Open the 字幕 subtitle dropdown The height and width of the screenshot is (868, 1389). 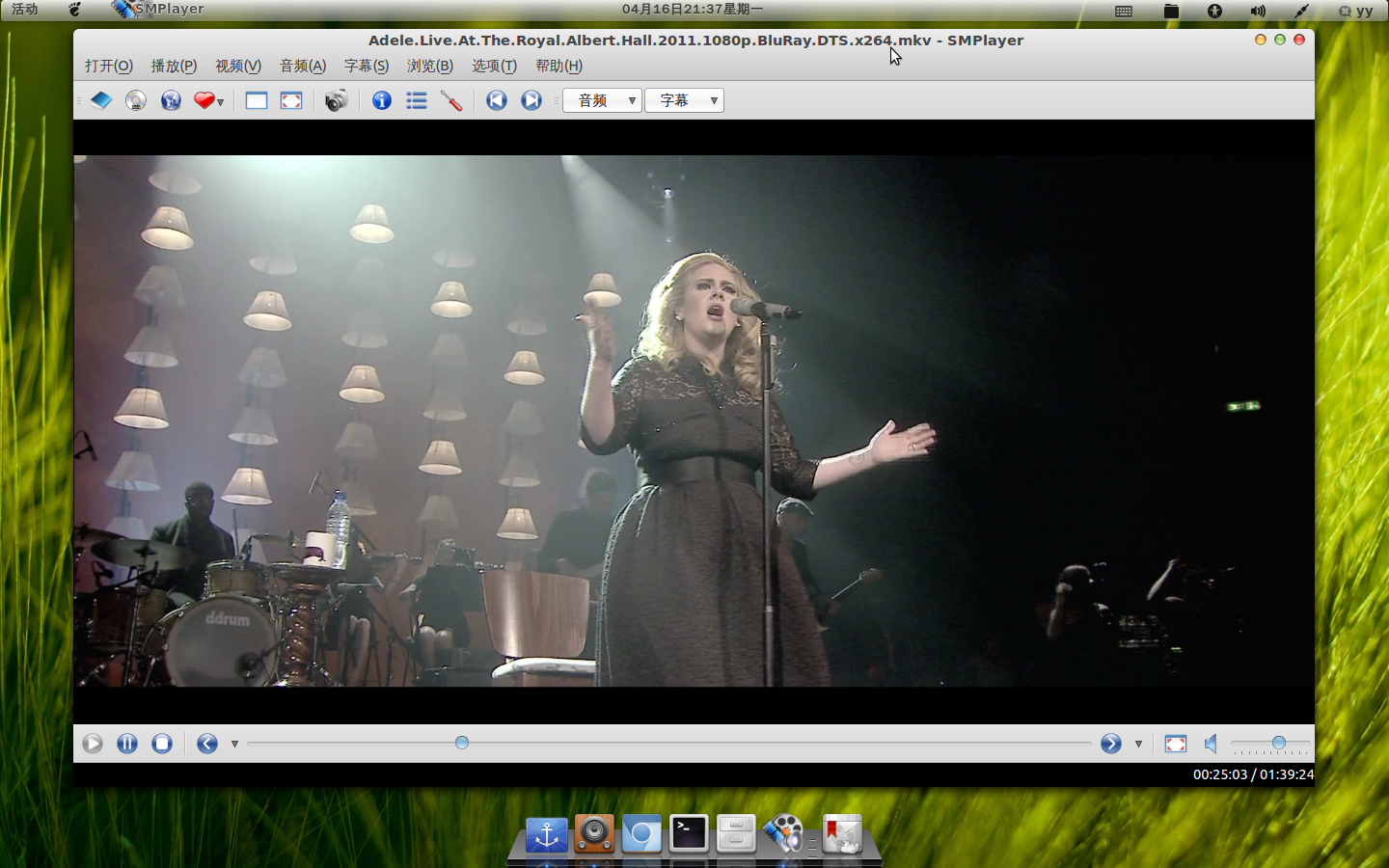pyautogui.click(x=684, y=100)
